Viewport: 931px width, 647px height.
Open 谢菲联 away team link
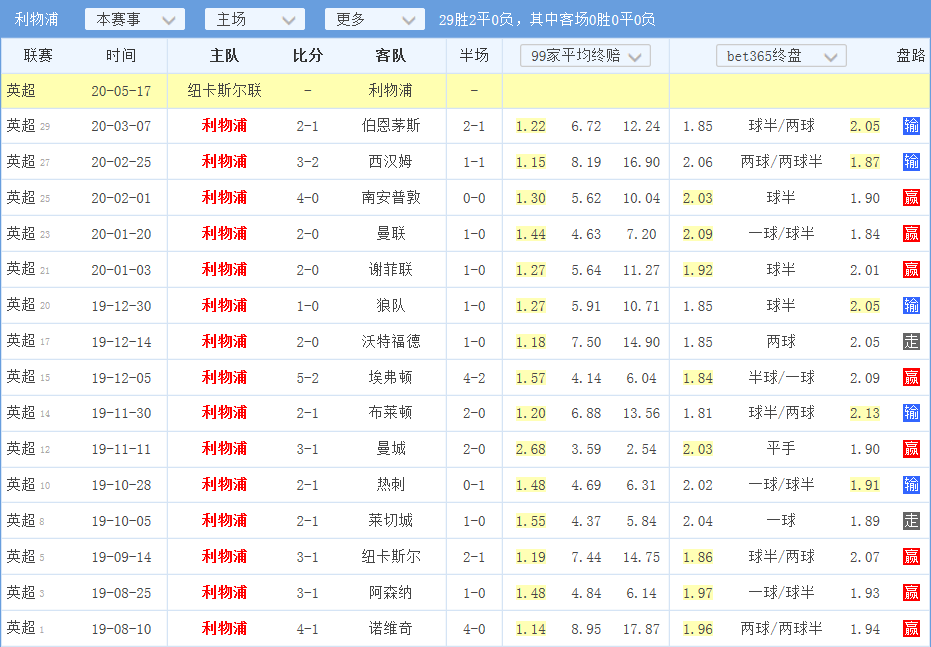point(391,269)
